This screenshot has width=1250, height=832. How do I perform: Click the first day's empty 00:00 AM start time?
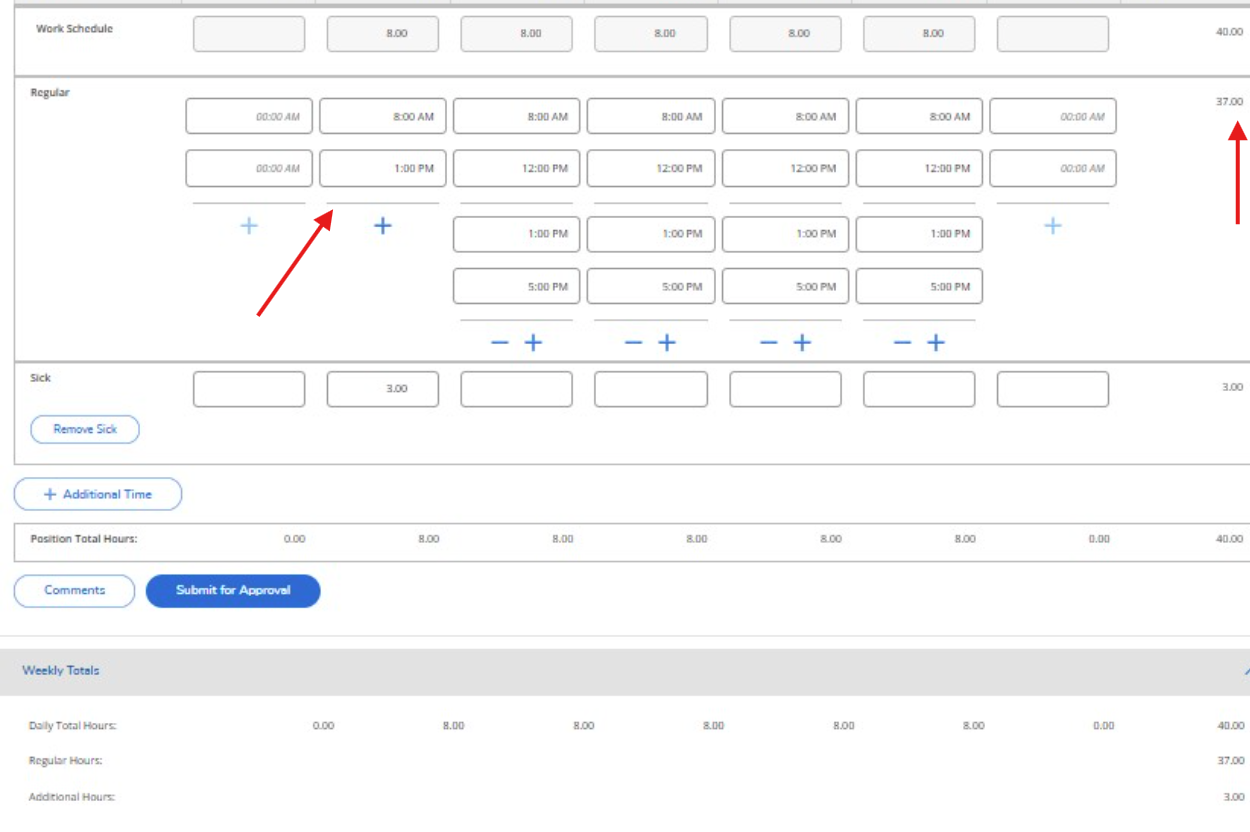[x=249, y=117]
